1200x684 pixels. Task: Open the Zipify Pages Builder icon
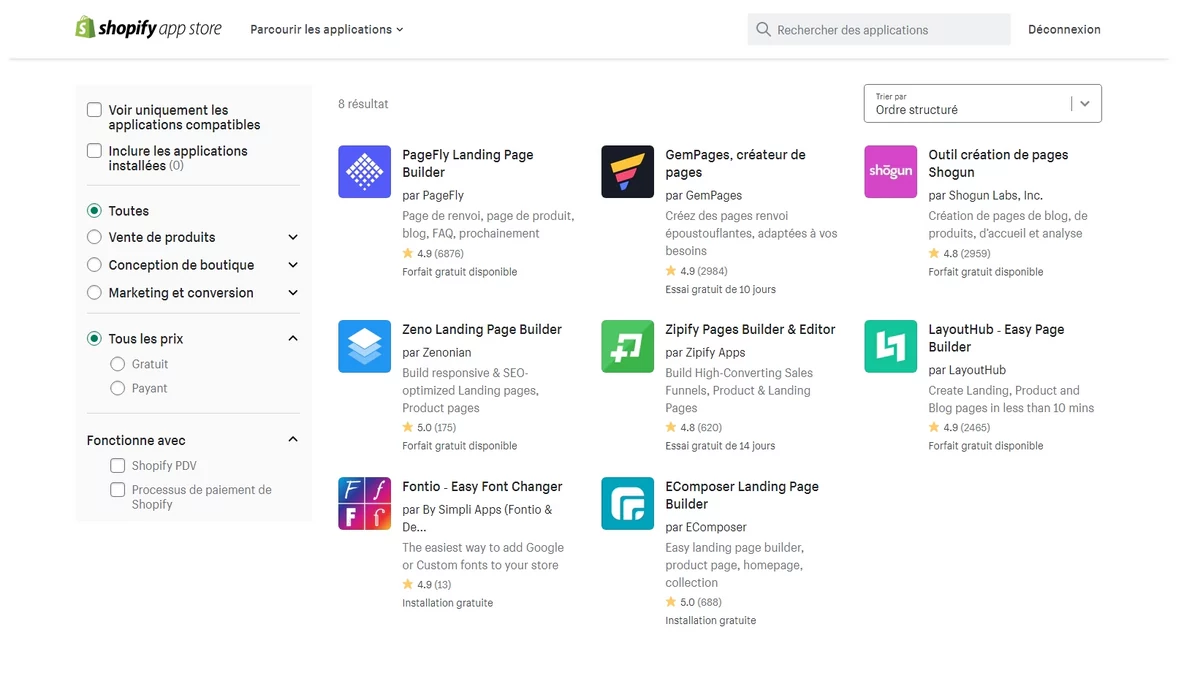click(x=627, y=346)
